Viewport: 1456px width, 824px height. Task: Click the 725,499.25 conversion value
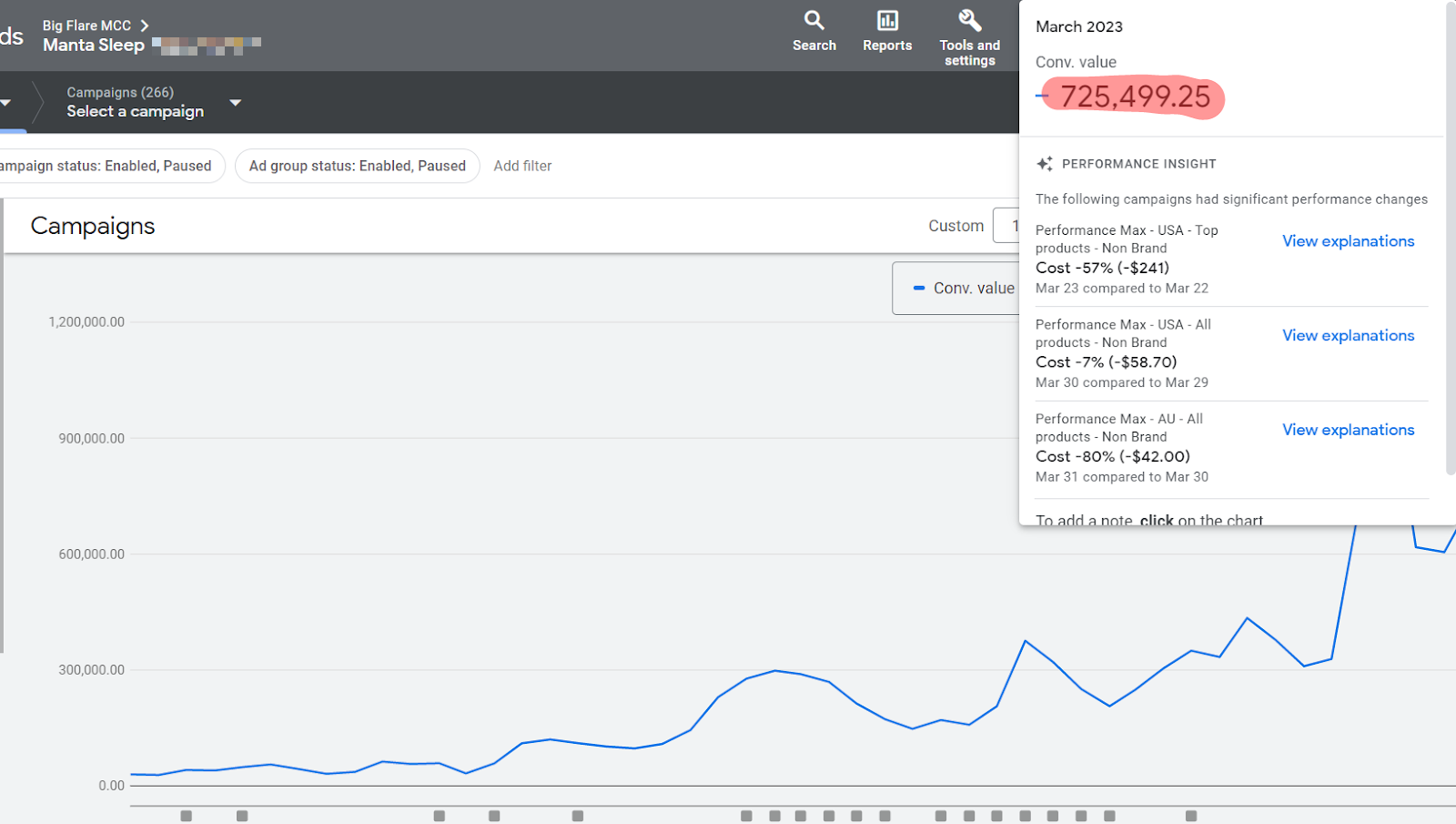[1135, 97]
